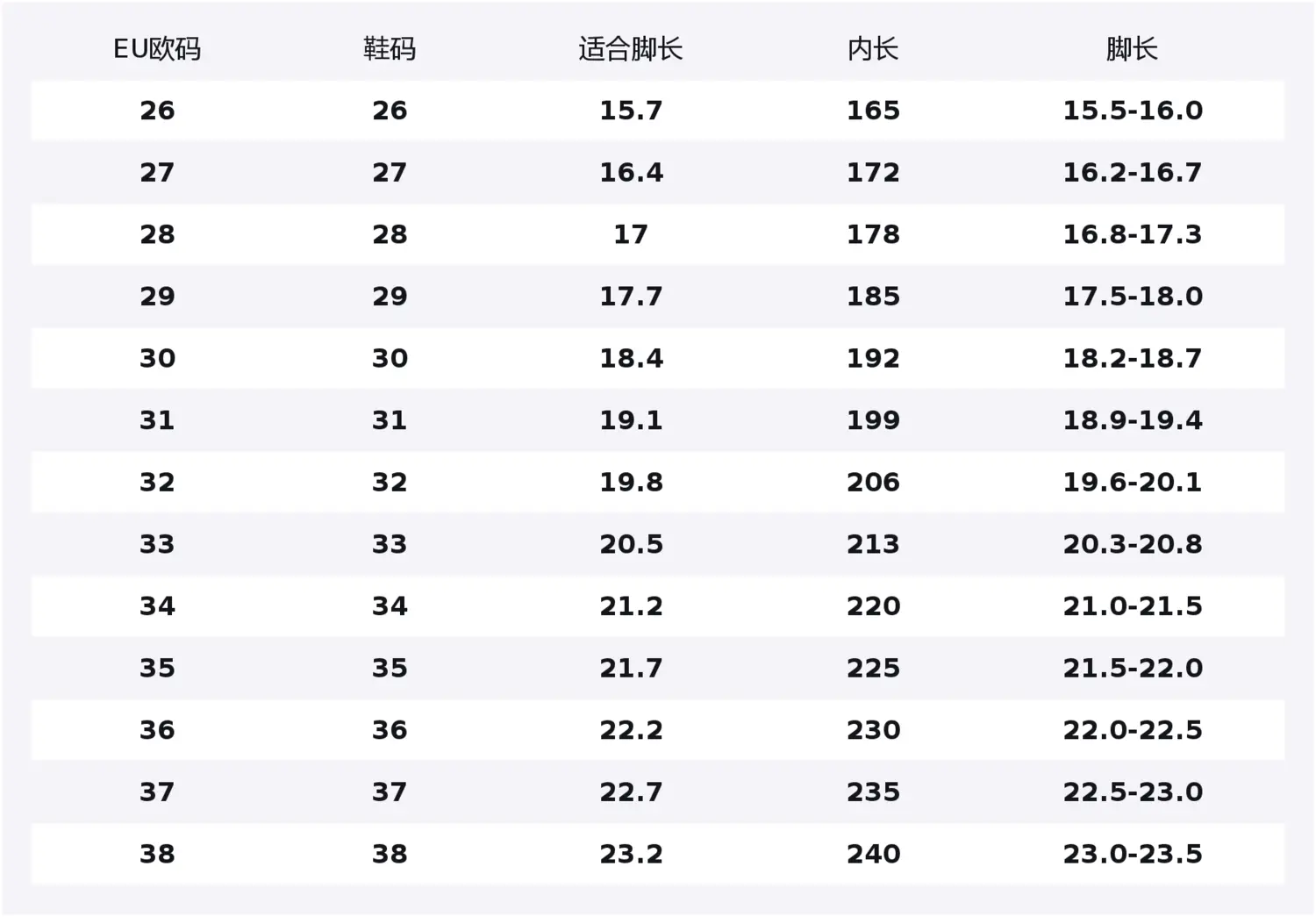
Task: Click EU size 37 in first column
Action: [157, 792]
